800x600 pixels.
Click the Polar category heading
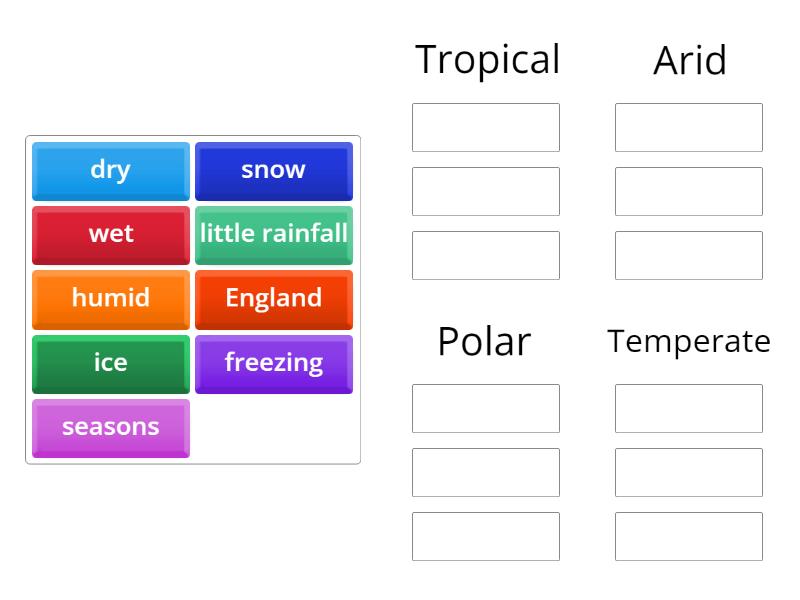click(483, 342)
